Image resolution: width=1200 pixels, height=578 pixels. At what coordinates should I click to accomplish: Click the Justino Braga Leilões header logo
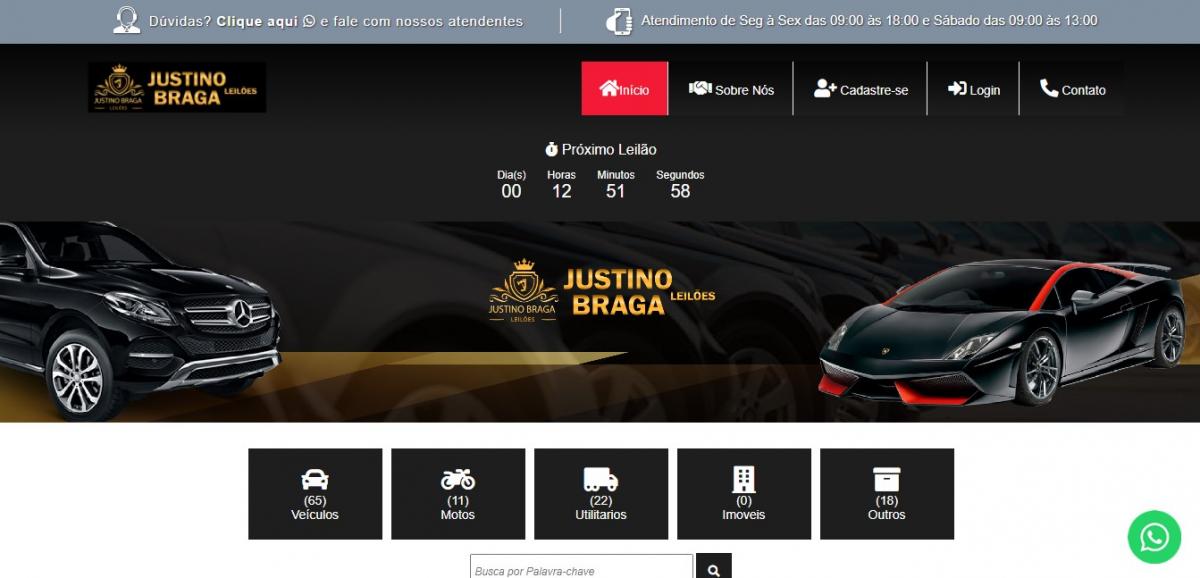[177, 87]
